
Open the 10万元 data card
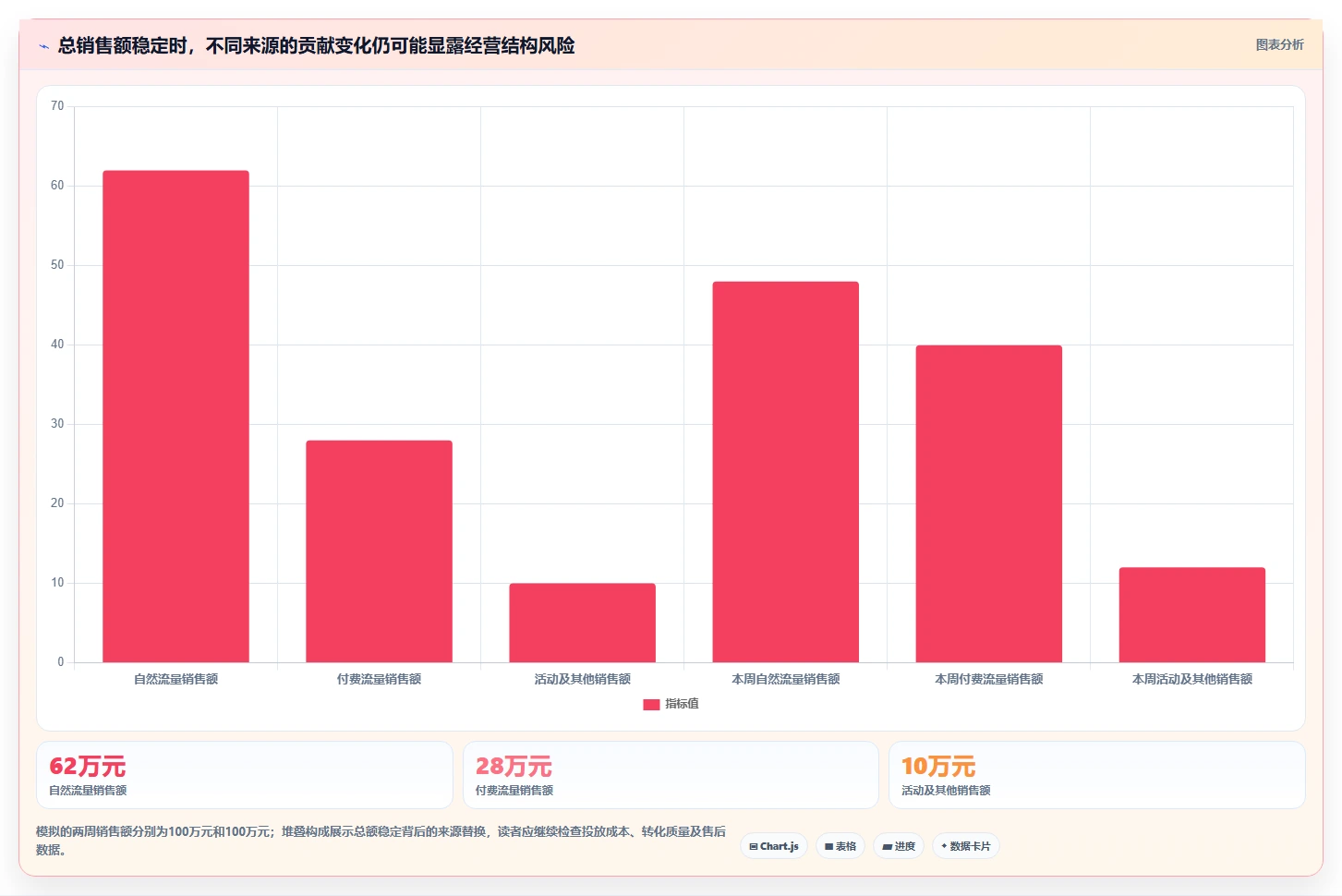click(x=1097, y=775)
